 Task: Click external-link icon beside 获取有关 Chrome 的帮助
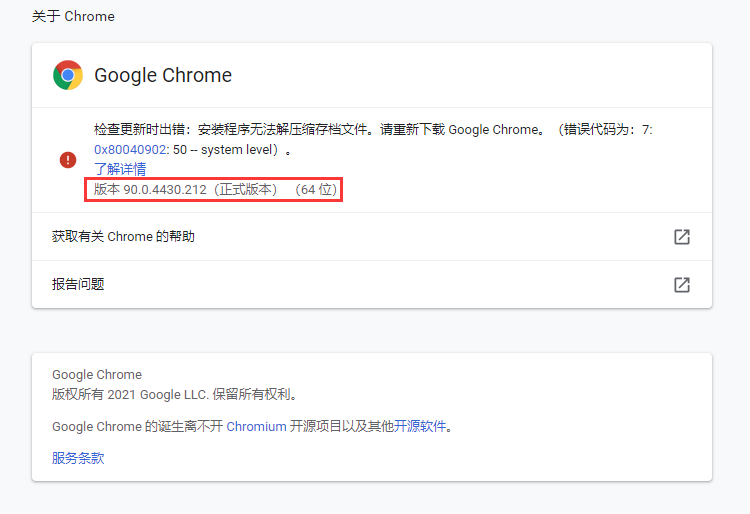click(x=682, y=237)
